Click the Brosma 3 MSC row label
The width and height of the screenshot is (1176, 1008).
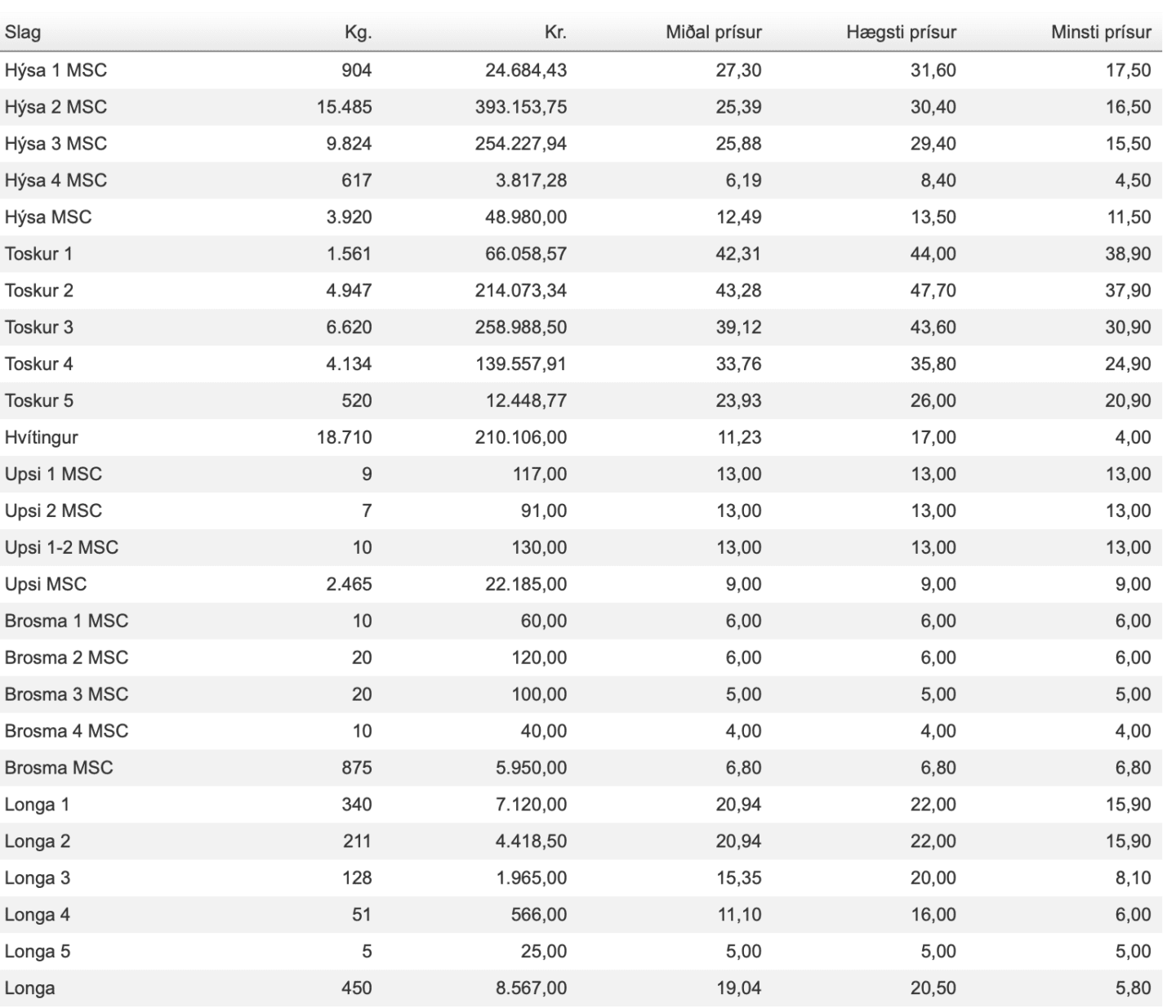tap(66, 694)
